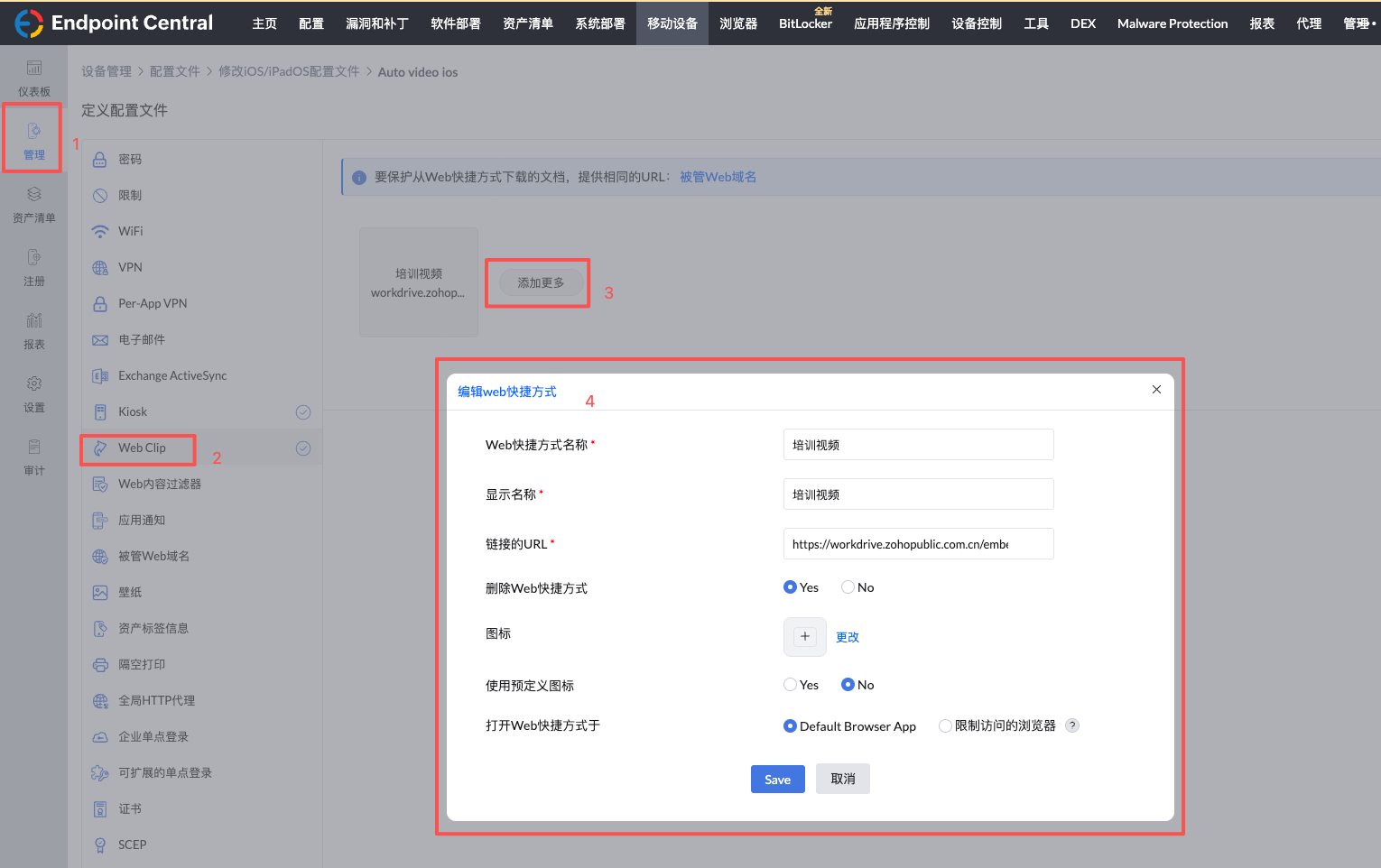Click 添加更多 button

pyautogui.click(x=541, y=282)
